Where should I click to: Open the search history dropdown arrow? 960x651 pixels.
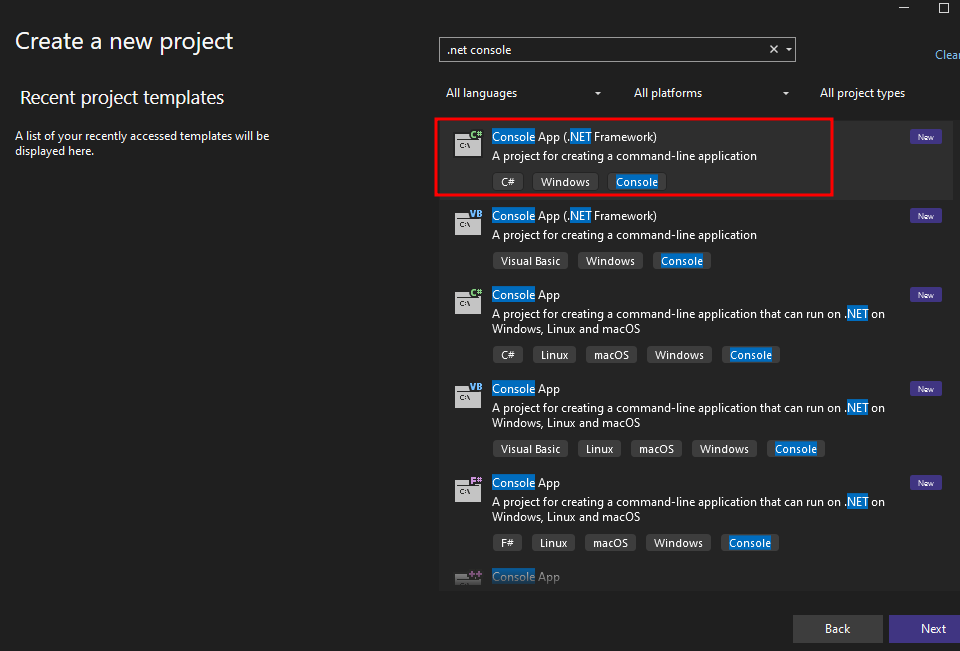[x=789, y=50]
